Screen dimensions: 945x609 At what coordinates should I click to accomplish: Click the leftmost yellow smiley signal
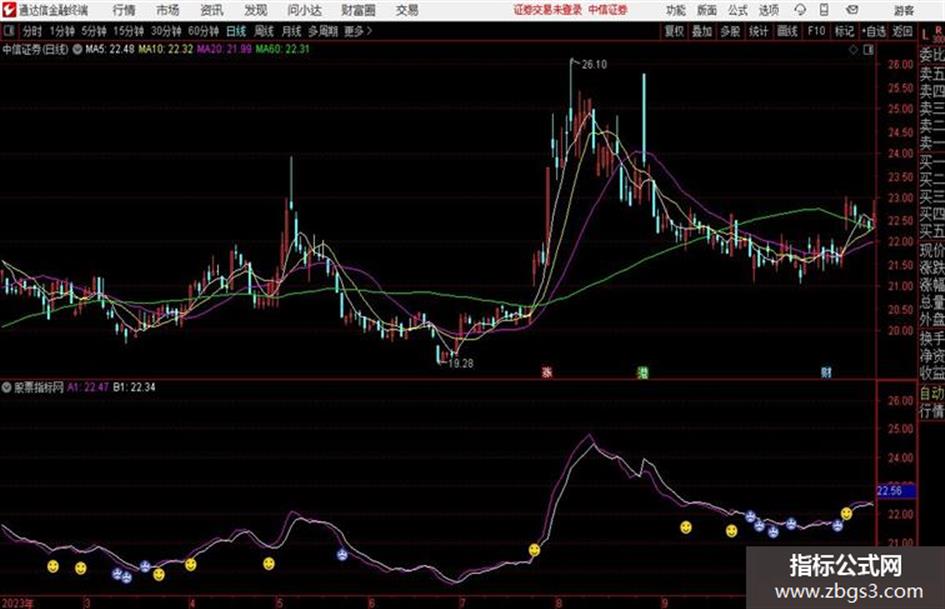pos(53,566)
